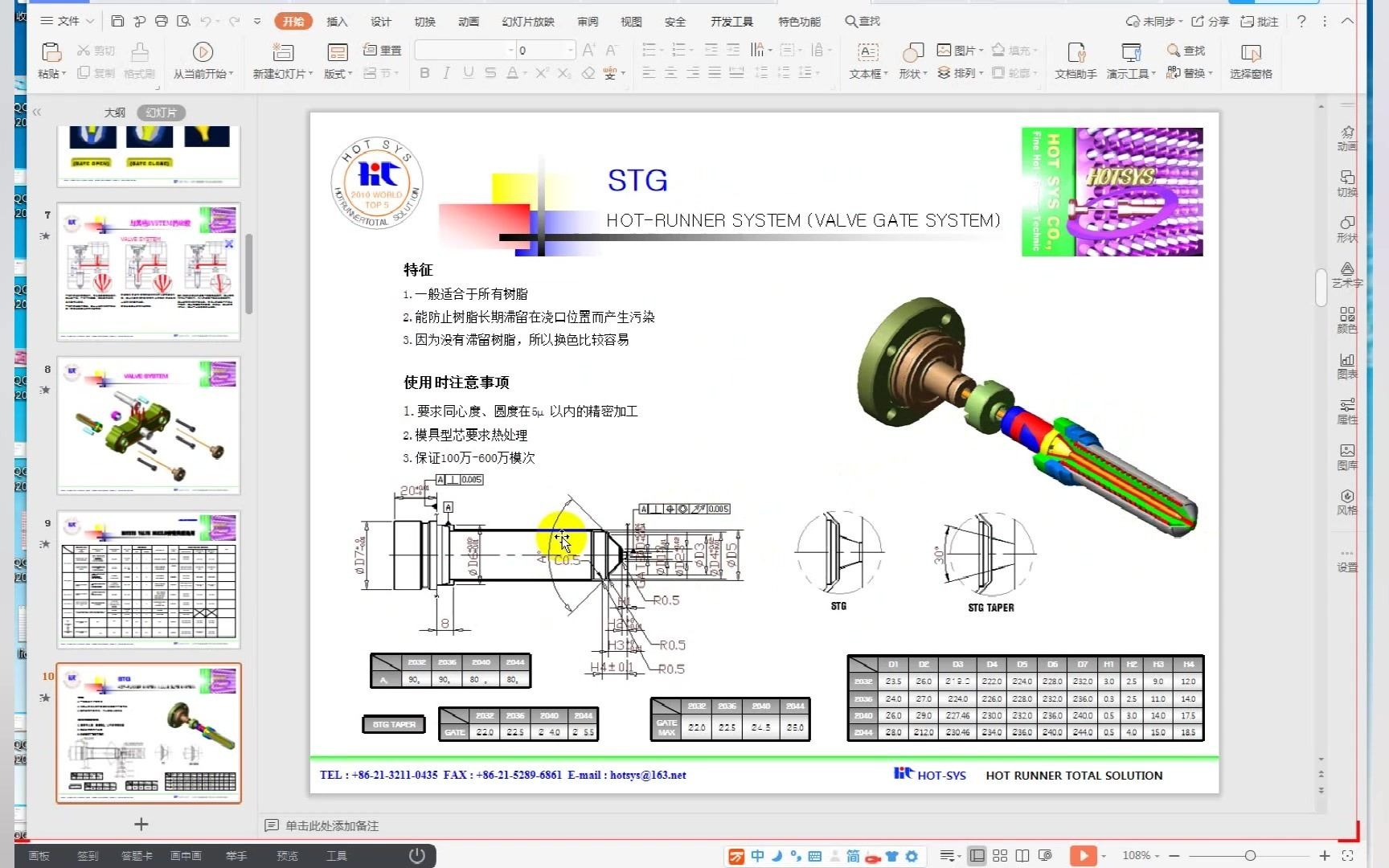
Task: Click the 分享 share button
Action: [x=1212, y=22]
